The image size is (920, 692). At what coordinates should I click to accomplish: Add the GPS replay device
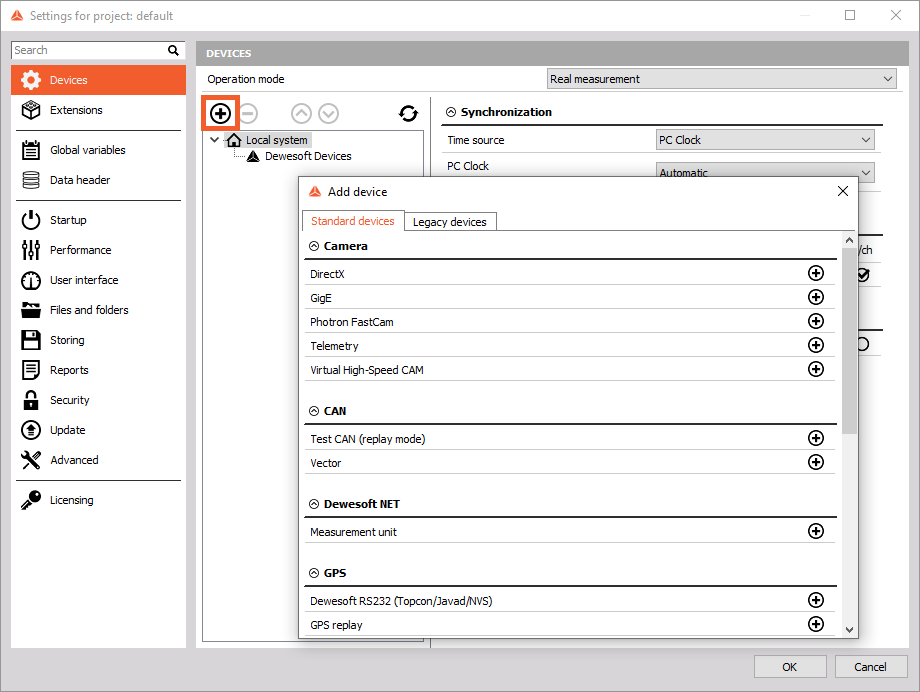coord(816,624)
